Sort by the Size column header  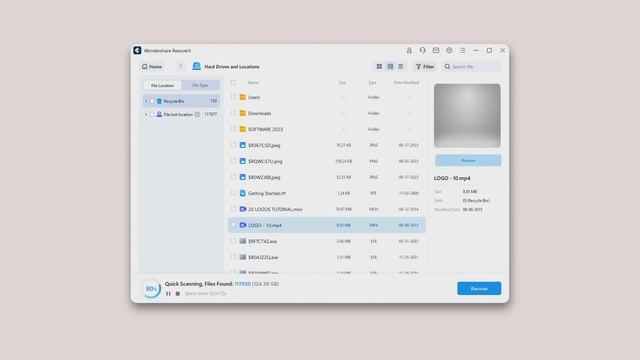coord(342,82)
